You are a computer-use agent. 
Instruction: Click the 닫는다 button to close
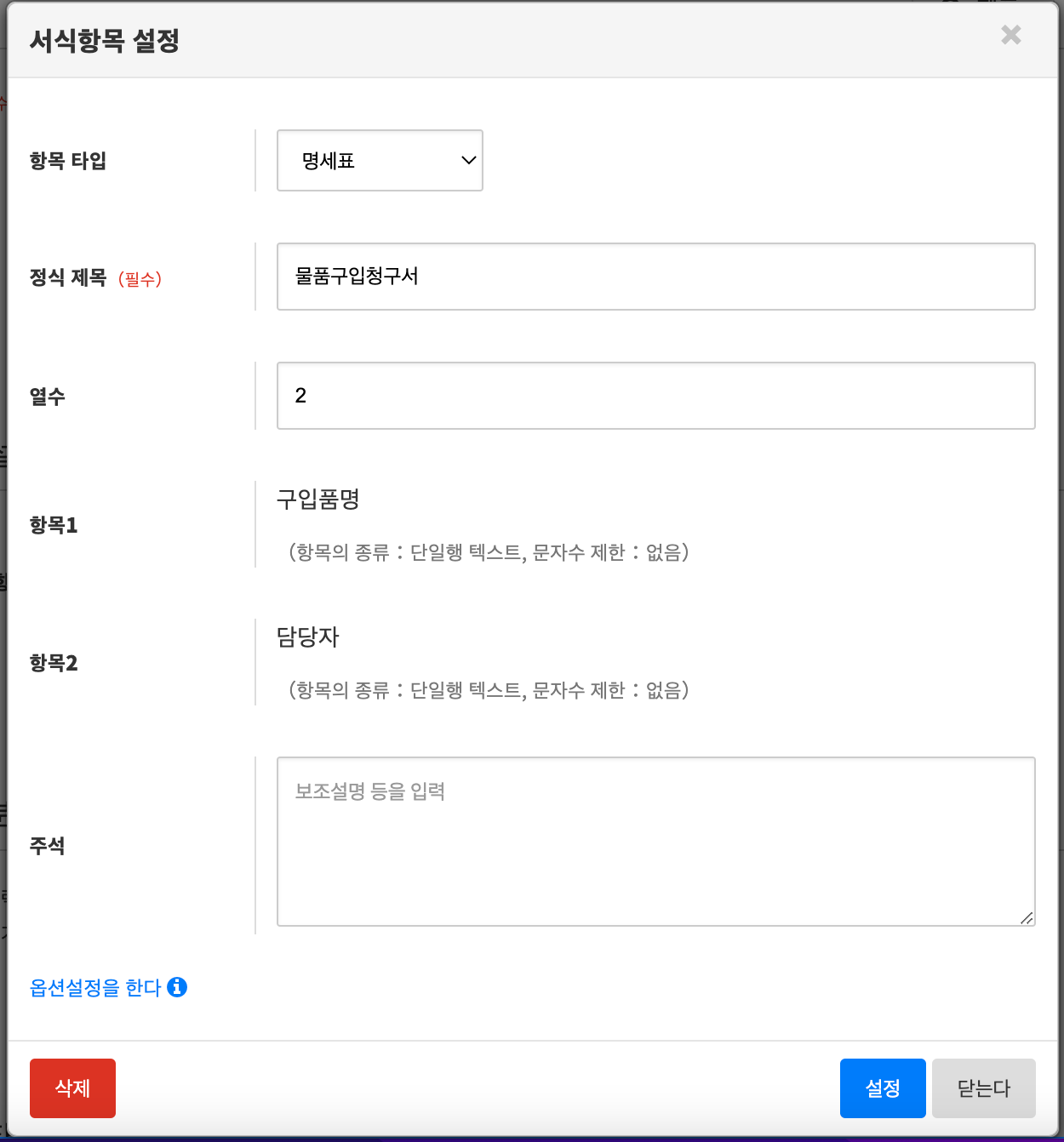(983, 1088)
